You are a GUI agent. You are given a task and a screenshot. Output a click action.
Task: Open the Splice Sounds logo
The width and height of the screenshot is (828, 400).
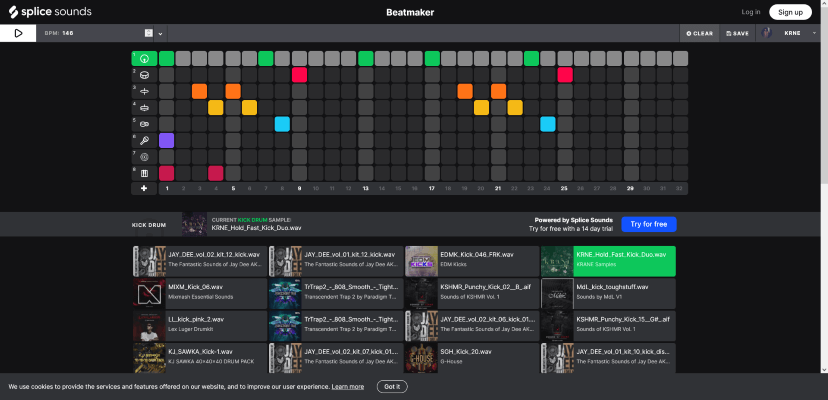tap(50, 12)
